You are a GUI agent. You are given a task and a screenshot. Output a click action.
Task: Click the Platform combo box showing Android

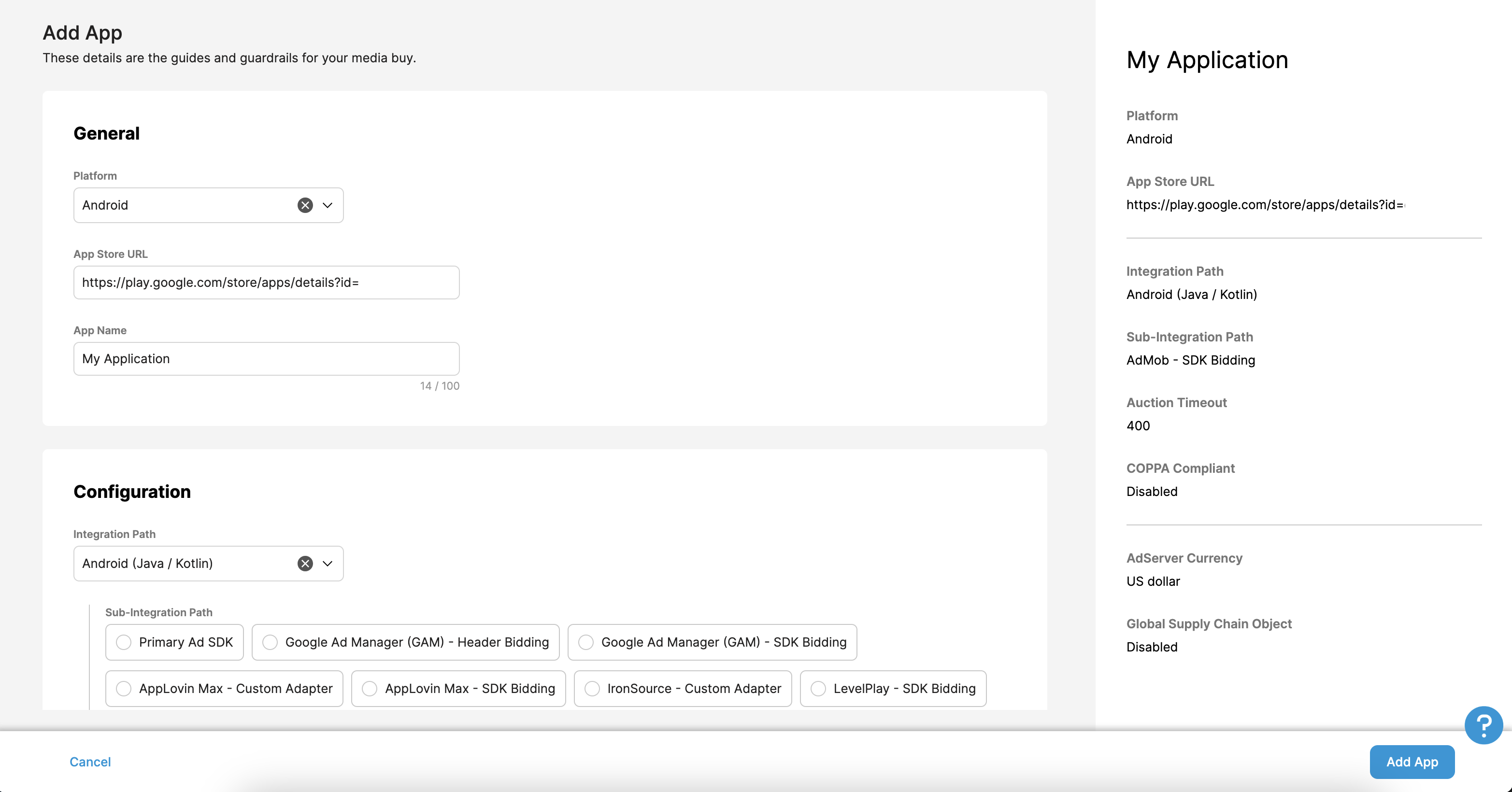click(188, 205)
